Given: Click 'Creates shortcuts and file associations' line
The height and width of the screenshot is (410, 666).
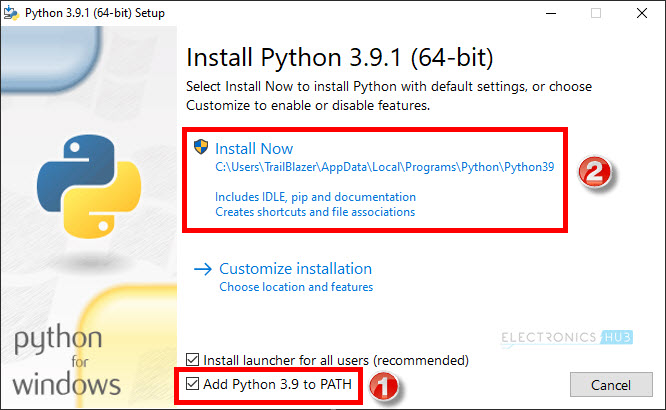Looking at the screenshot, I should coord(315,212).
